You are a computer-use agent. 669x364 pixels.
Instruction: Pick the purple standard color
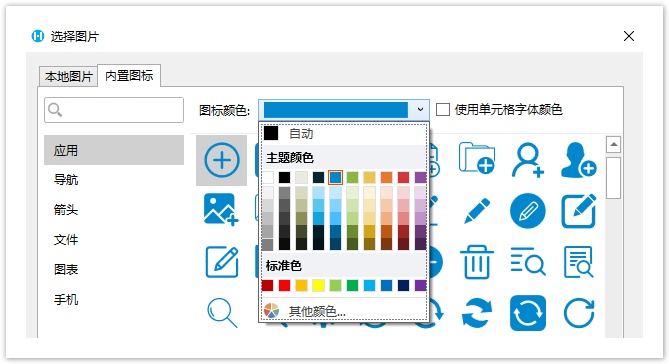(x=421, y=285)
